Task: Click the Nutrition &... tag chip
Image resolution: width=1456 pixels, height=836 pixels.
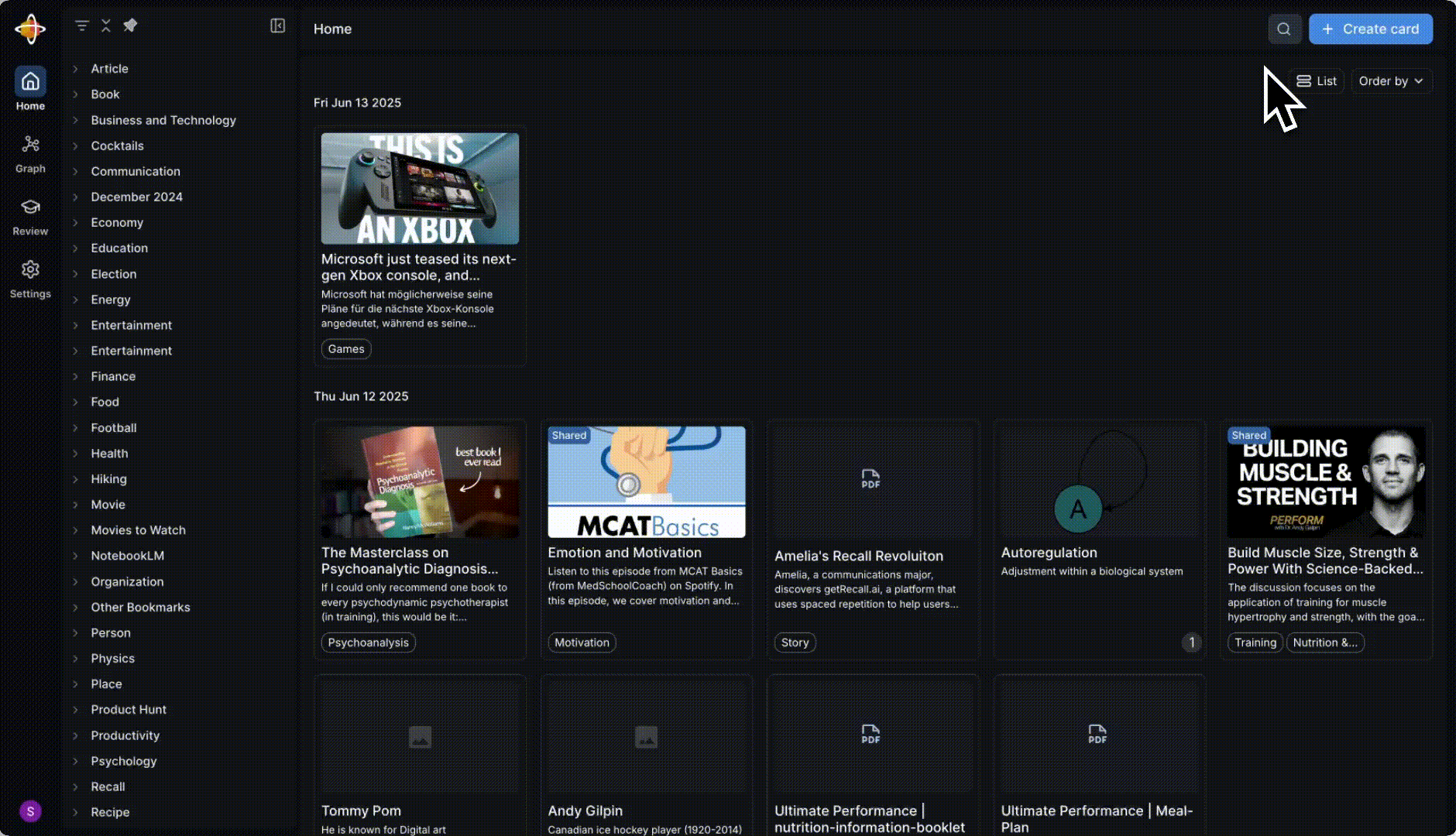Action: [x=1325, y=642]
